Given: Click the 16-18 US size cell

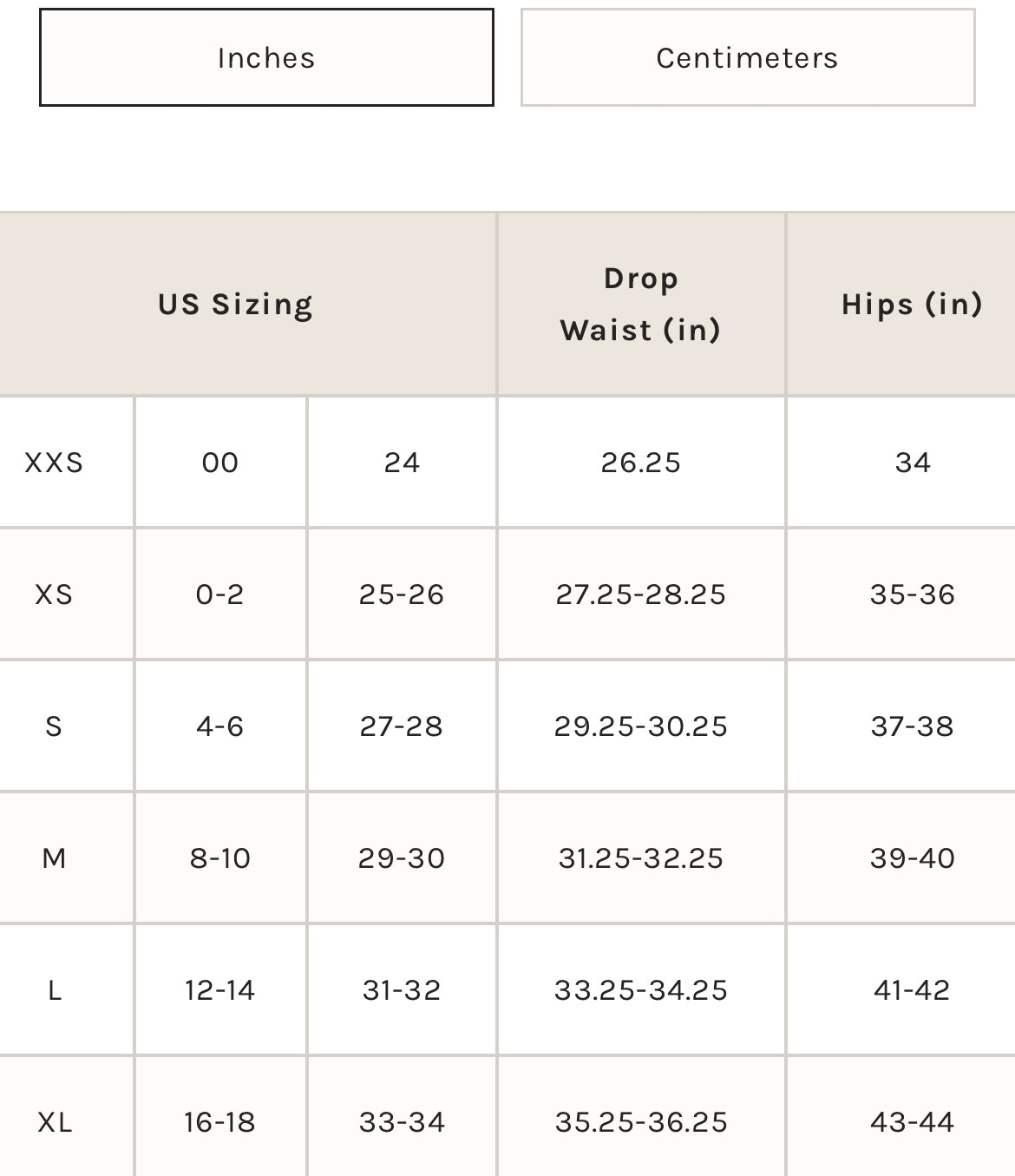Looking at the screenshot, I should (x=220, y=1122).
